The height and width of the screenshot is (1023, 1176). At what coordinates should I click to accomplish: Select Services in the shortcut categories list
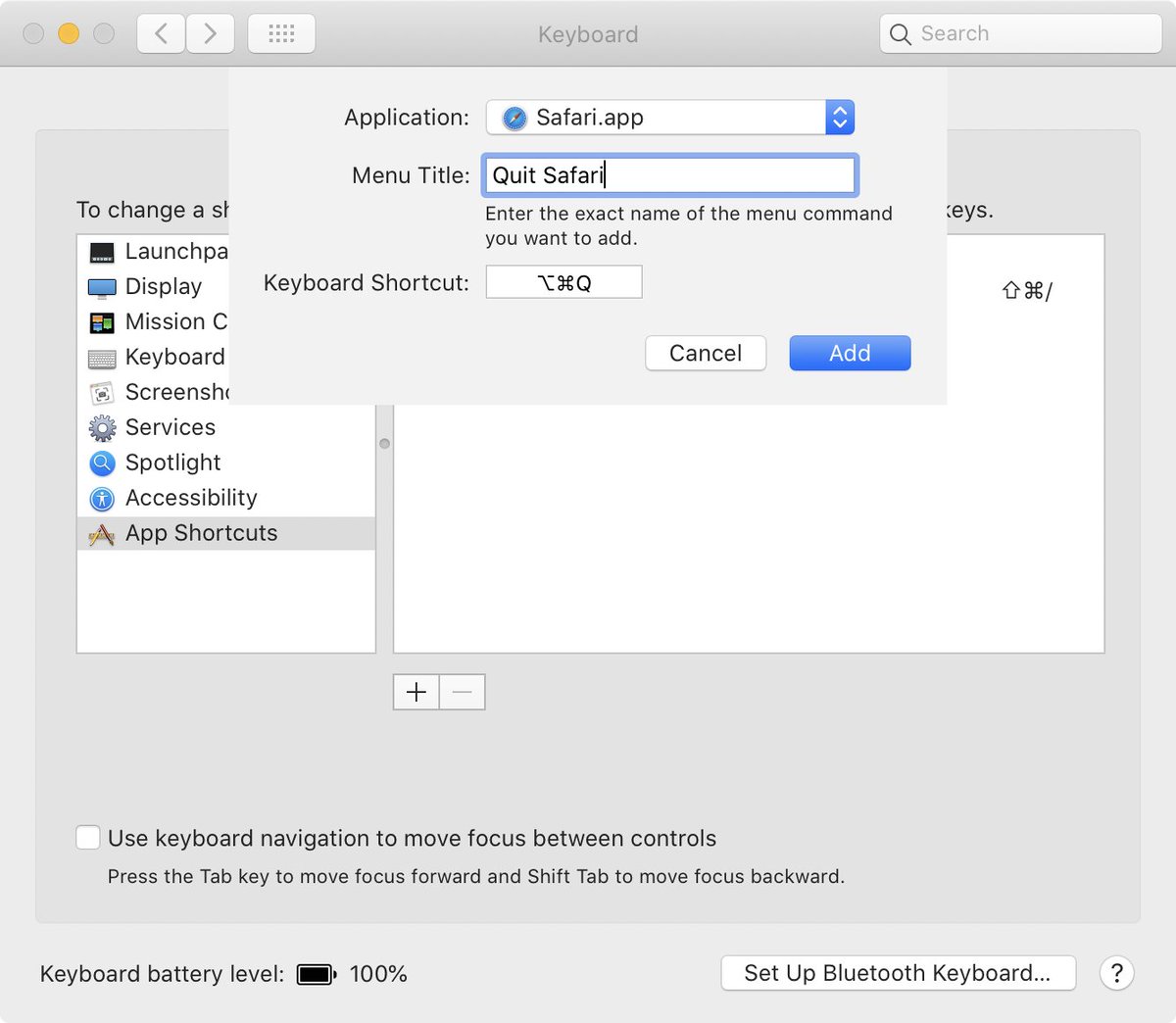[x=226, y=428]
